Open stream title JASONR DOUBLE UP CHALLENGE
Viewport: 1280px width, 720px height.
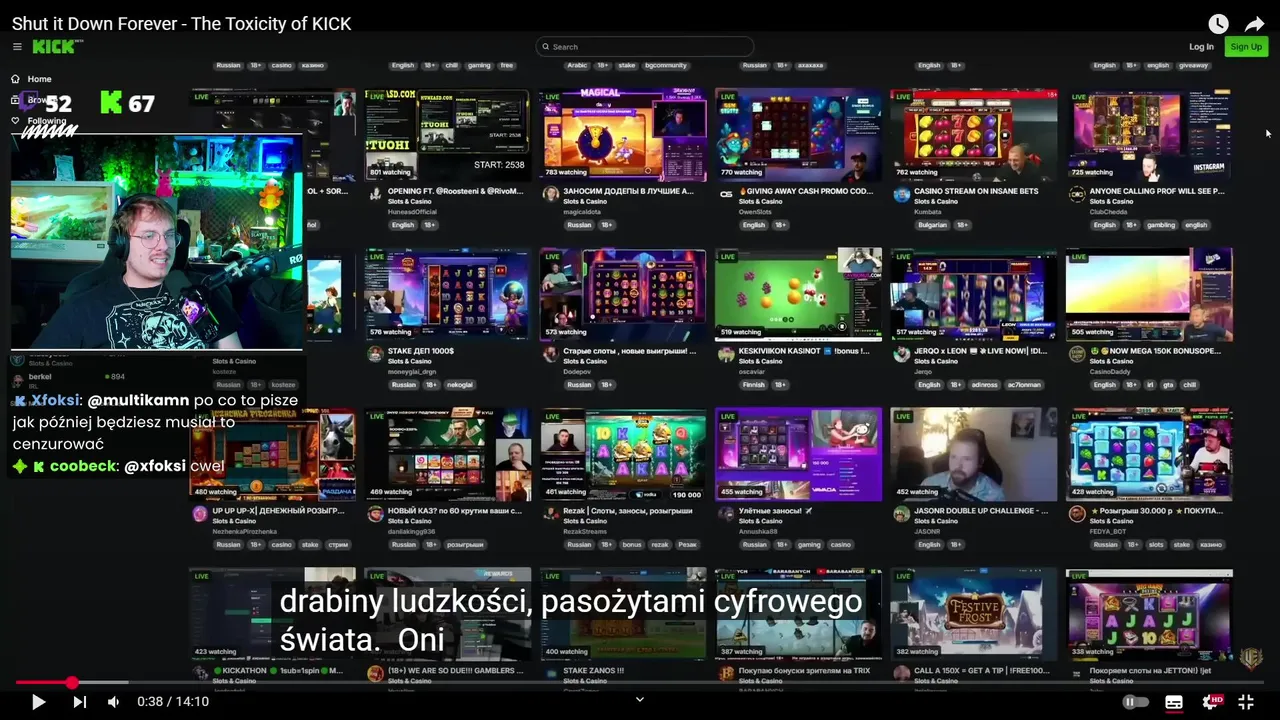(x=981, y=511)
